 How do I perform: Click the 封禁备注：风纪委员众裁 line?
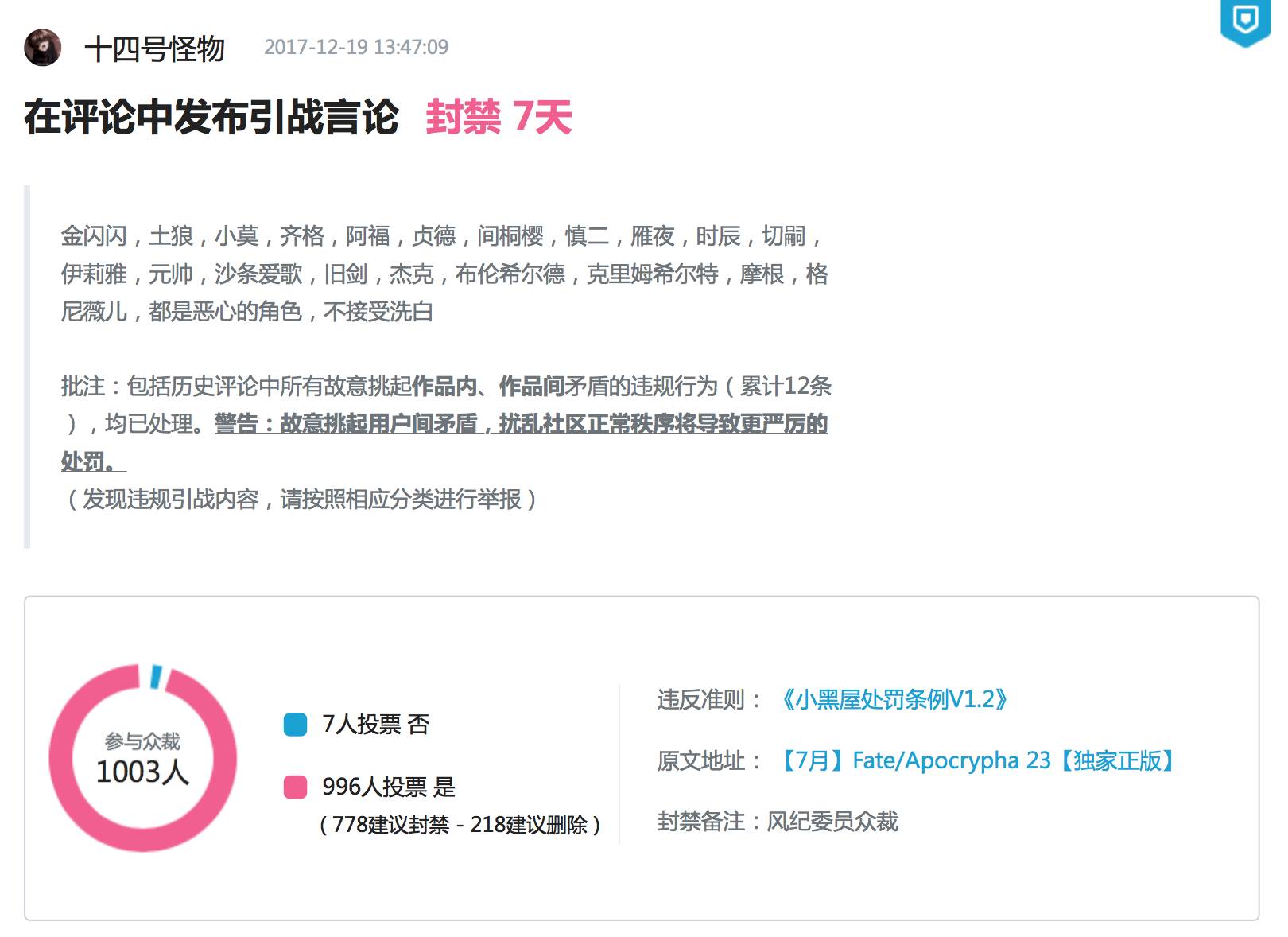tap(778, 821)
